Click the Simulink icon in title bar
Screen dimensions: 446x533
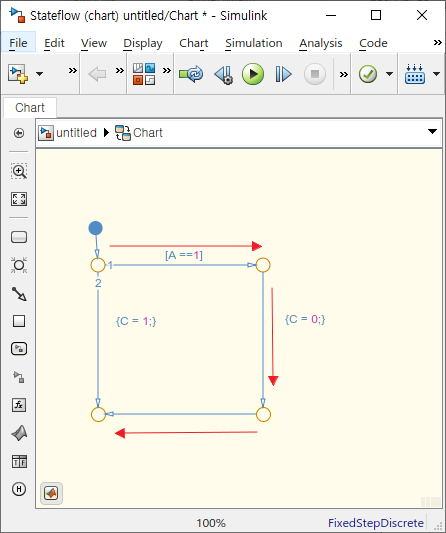point(17,15)
